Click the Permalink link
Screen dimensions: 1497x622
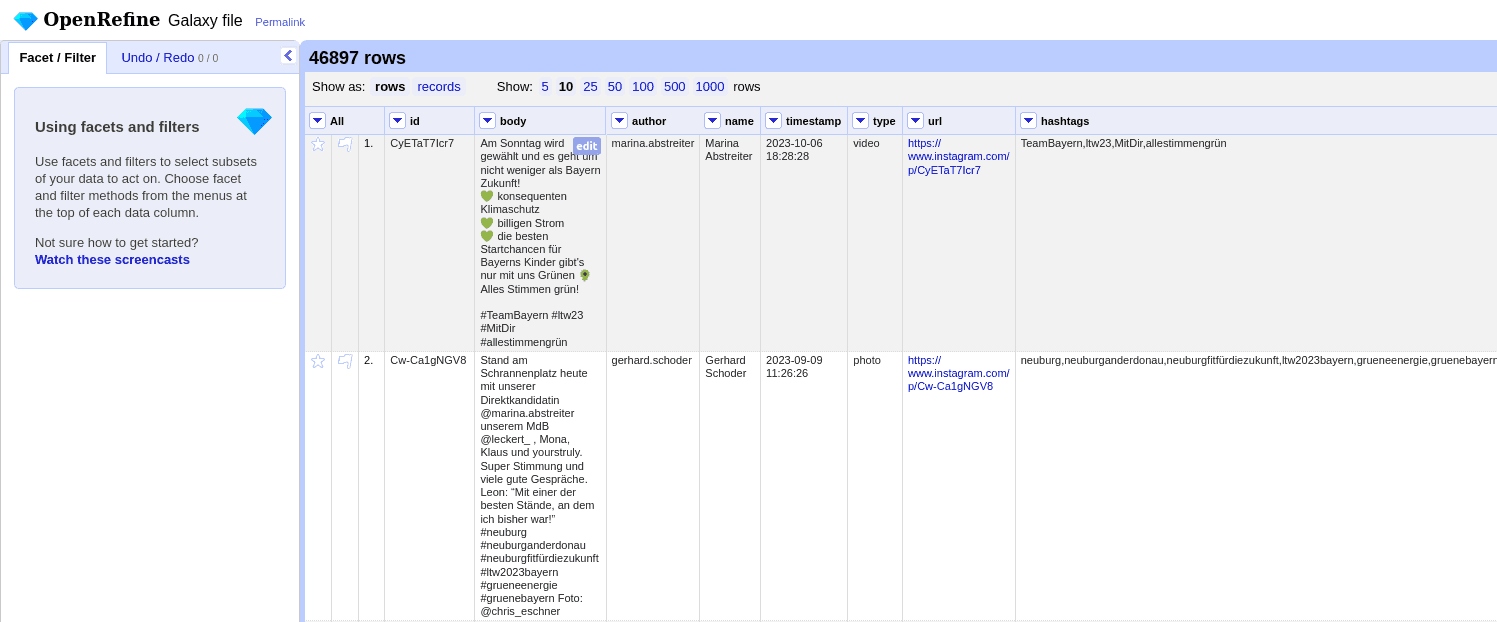click(279, 21)
